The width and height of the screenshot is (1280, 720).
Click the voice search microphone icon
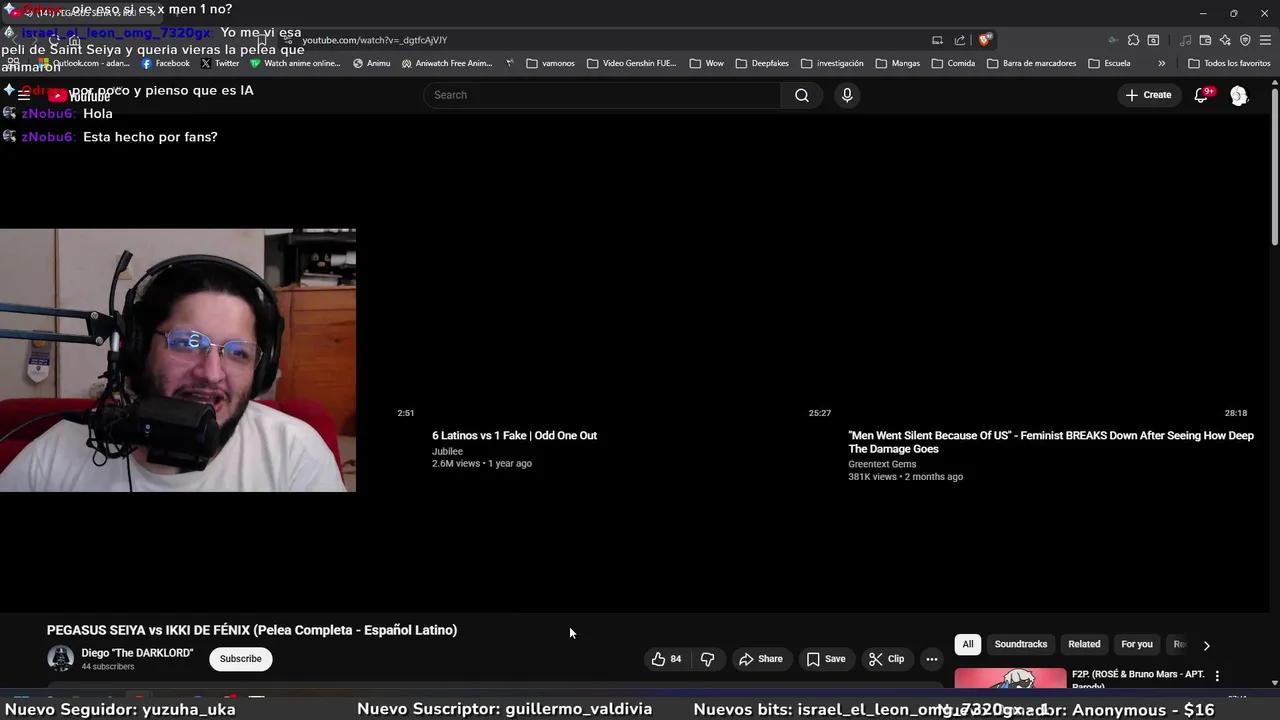pyautogui.click(x=846, y=94)
